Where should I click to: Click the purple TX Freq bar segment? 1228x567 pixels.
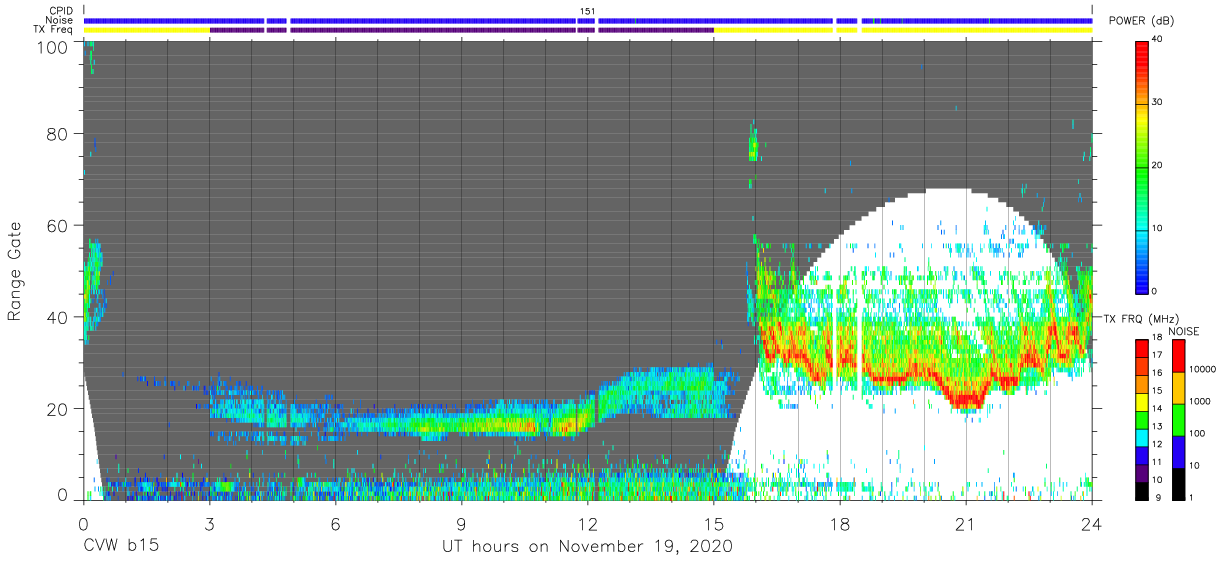460,30
